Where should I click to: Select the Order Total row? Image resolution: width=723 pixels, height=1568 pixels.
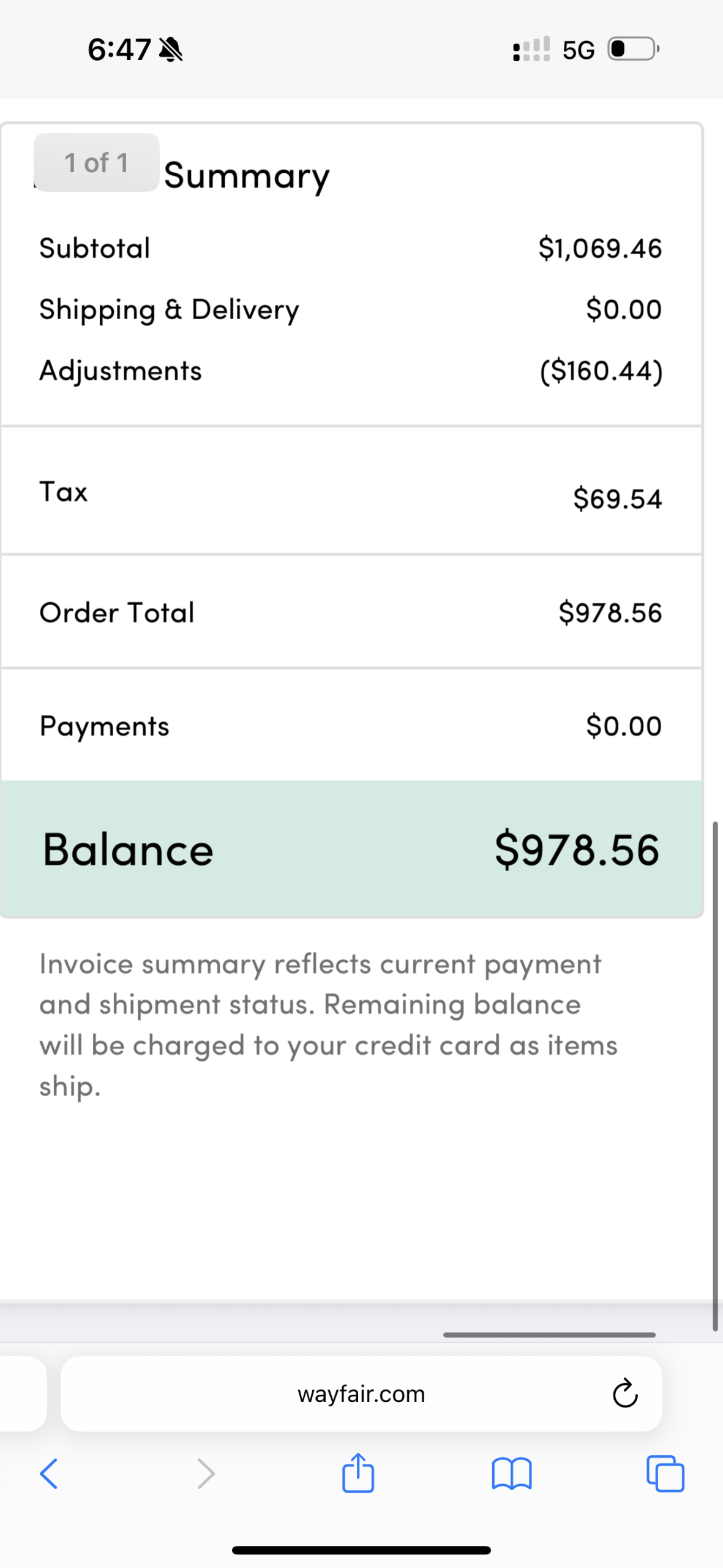tap(351, 612)
